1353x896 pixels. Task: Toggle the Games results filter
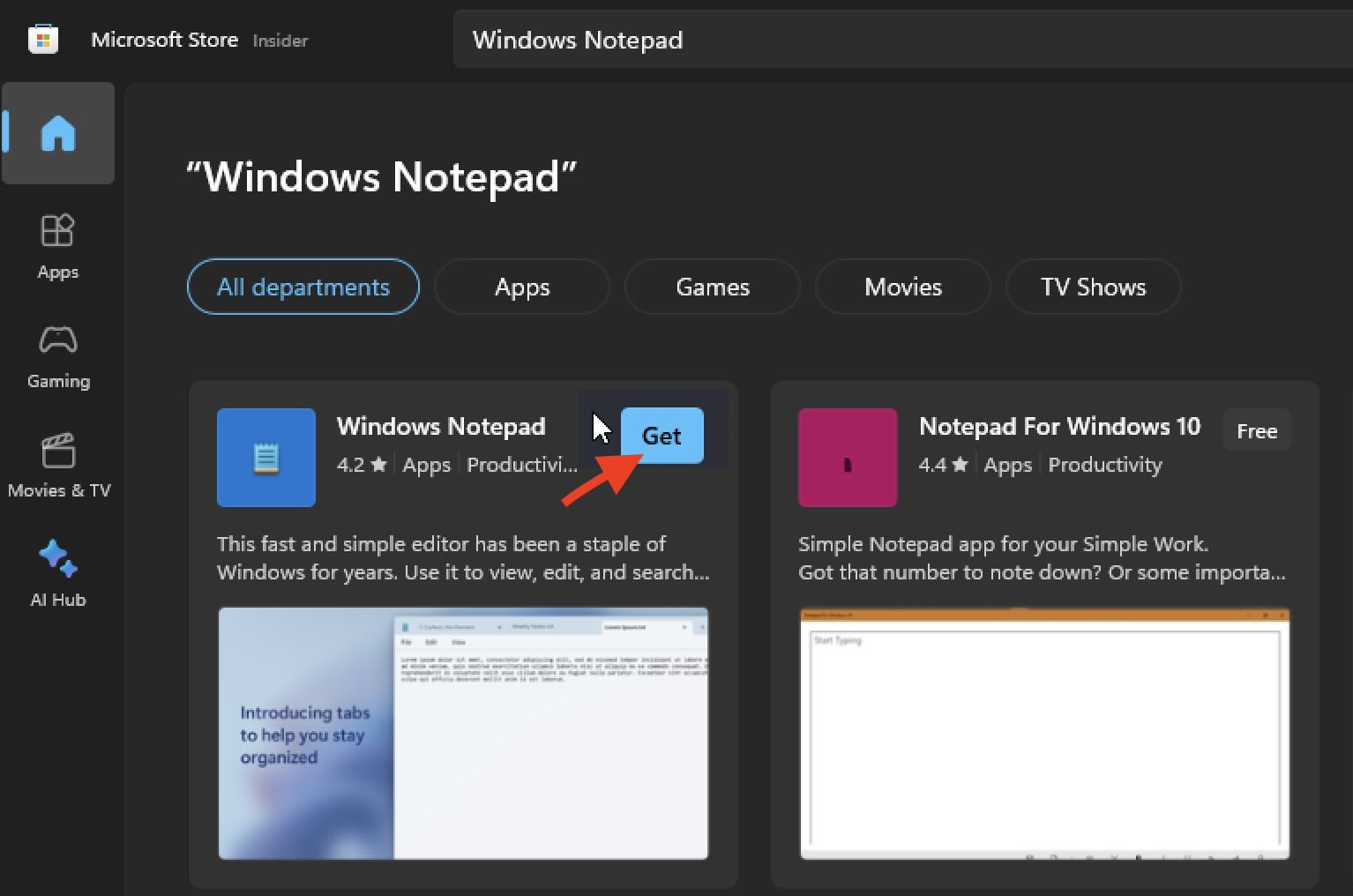point(712,287)
